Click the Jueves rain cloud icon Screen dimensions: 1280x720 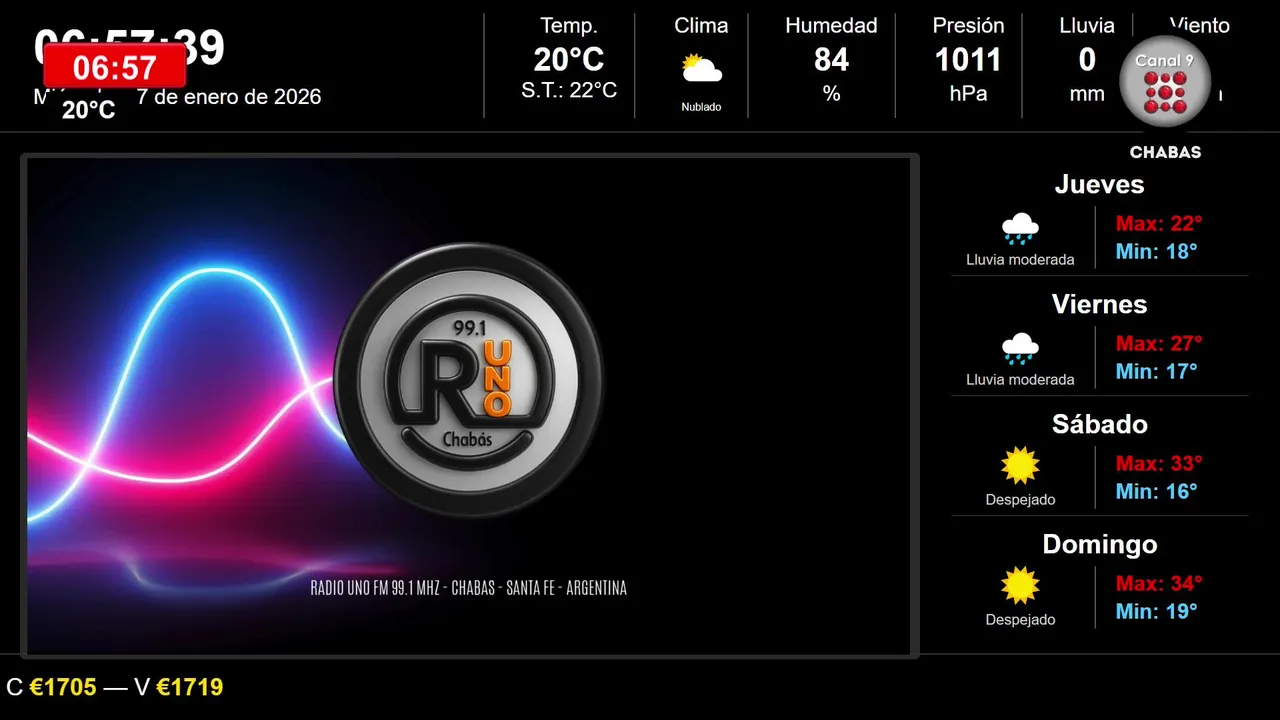click(x=1020, y=229)
